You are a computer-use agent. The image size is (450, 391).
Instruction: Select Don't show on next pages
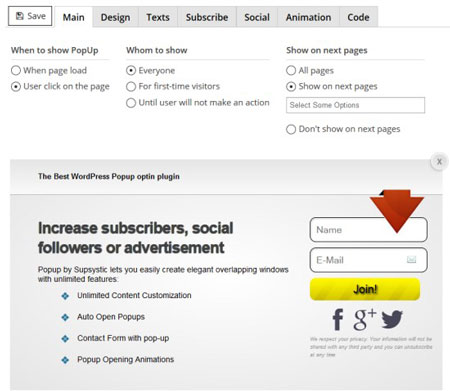click(x=291, y=129)
